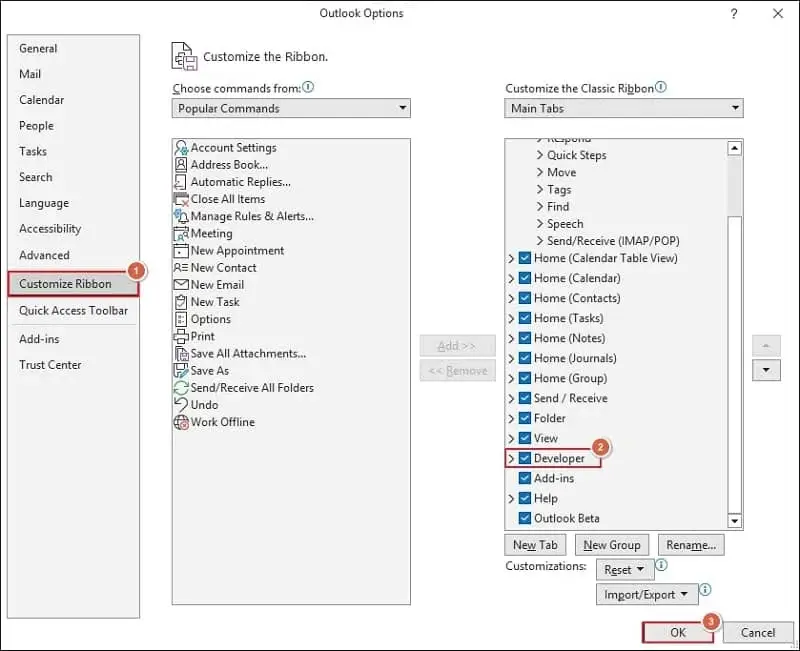Expand the Home (Calendar) tree item
The image size is (800, 651).
click(510, 278)
